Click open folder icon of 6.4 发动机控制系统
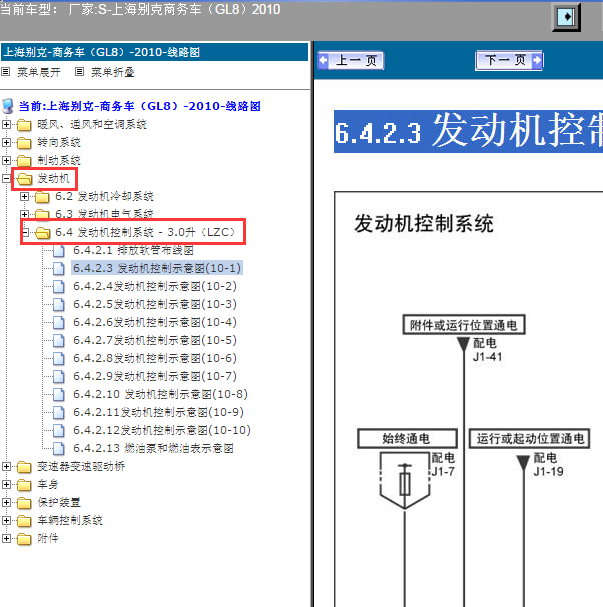603x607 pixels. click(x=43, y=233)
